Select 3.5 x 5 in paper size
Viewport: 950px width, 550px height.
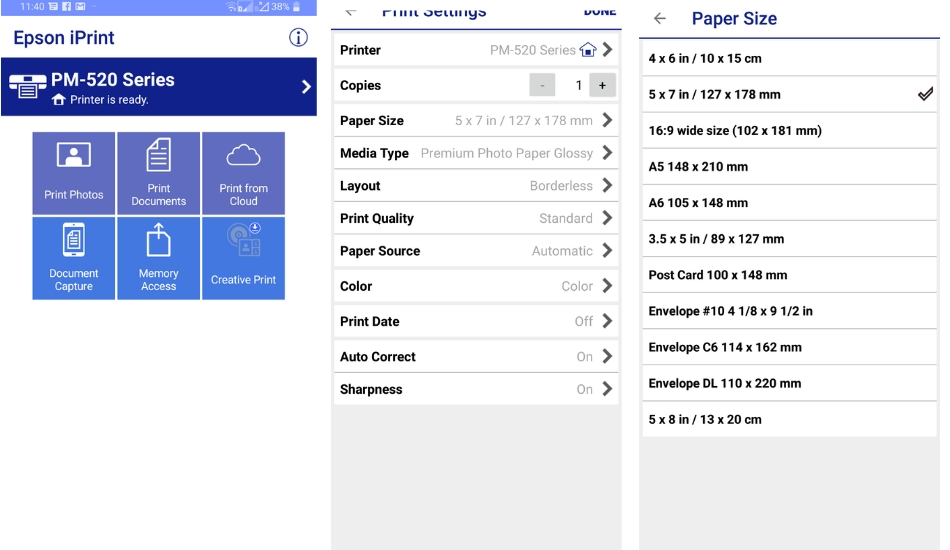pos(789,239)
